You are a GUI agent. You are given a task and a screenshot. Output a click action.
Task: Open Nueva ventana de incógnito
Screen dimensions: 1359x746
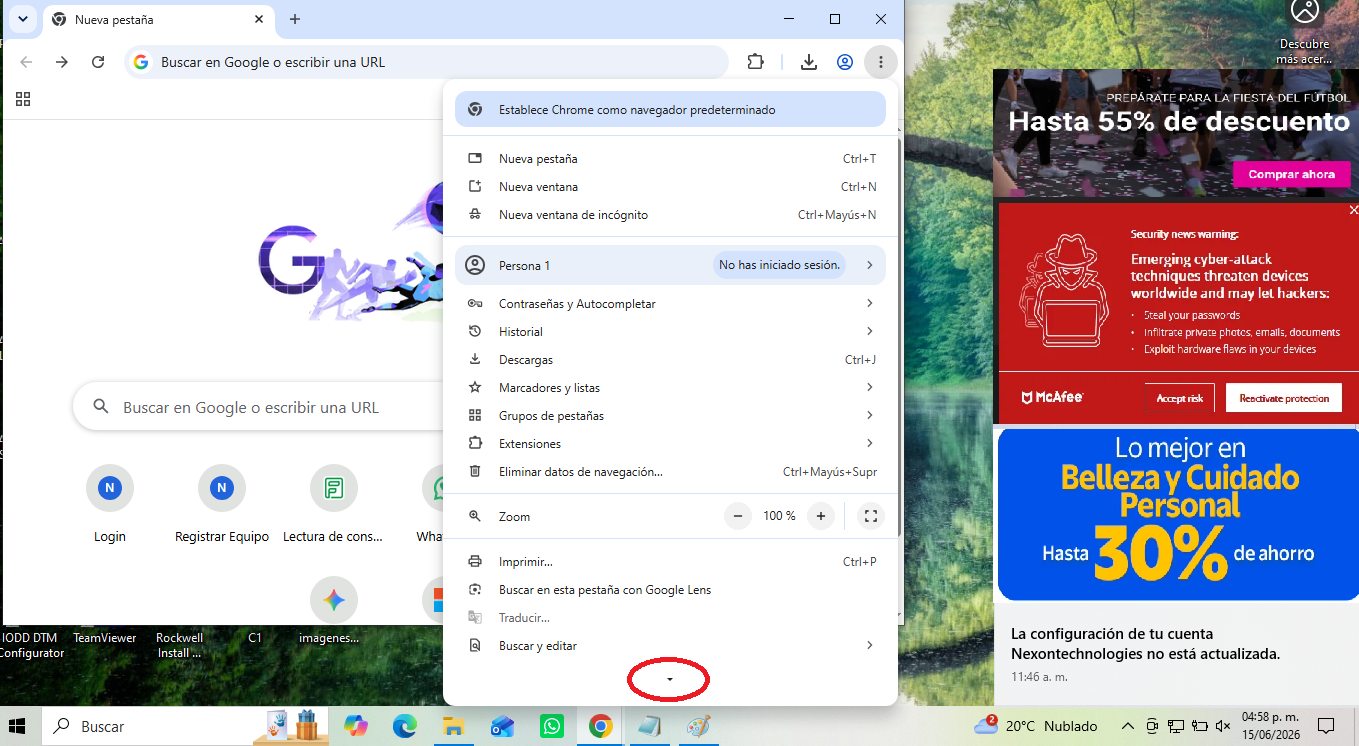coord(670,215)
